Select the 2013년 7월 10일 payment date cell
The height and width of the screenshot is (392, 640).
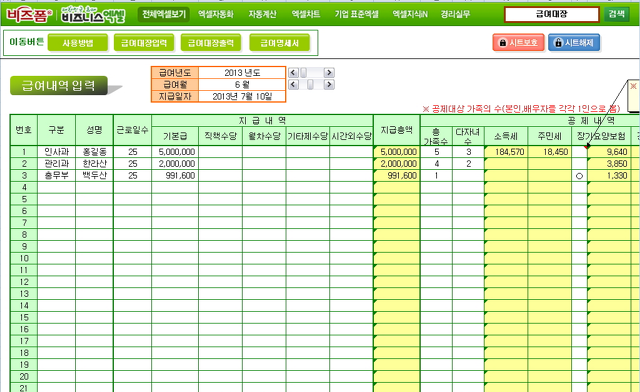[242, 96]
